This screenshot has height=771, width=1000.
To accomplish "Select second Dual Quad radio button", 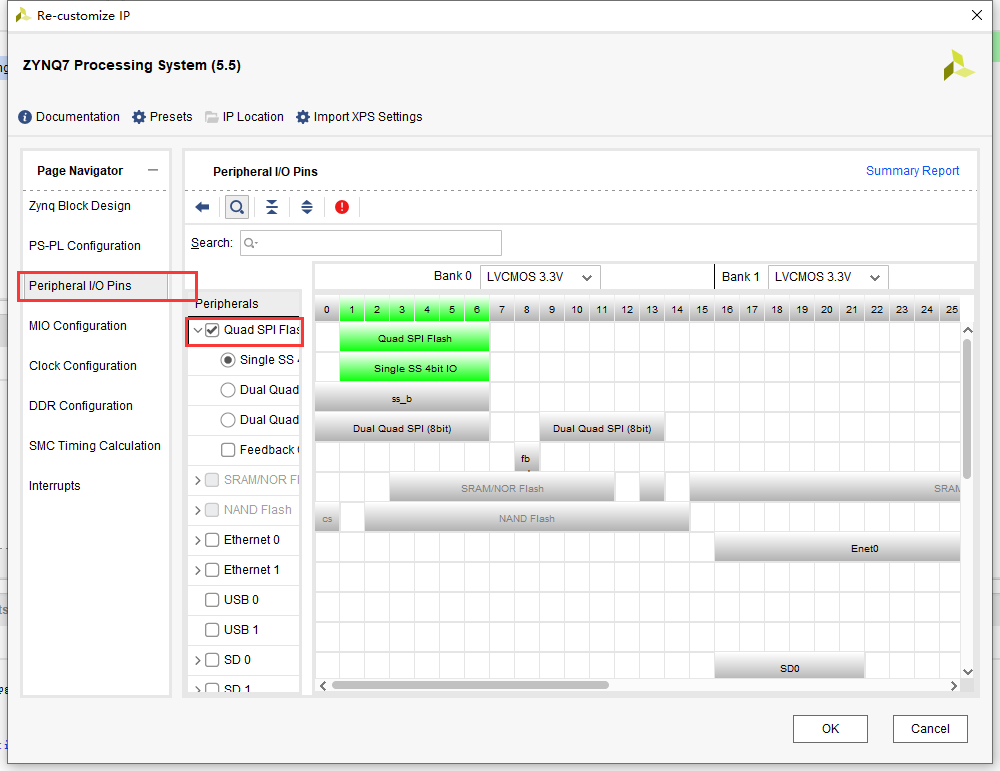I will tap(228, 420).
